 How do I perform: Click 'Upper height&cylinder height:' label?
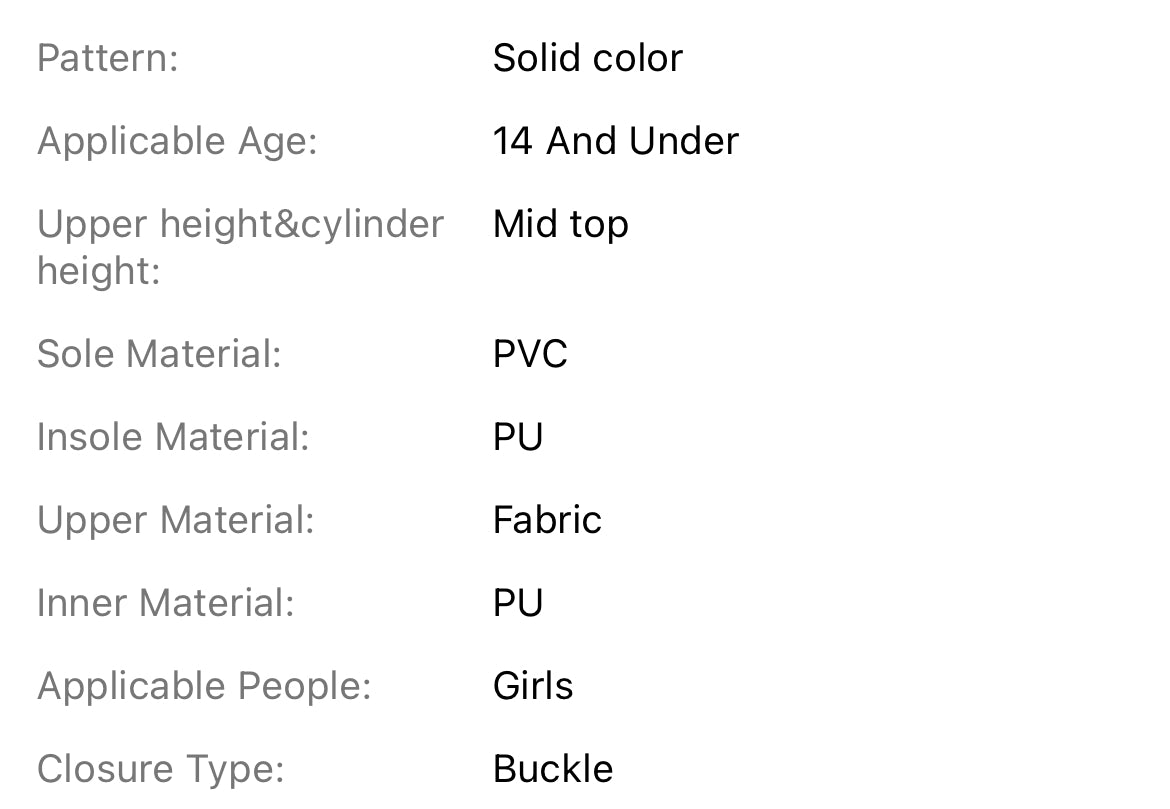tap(240, 246)
